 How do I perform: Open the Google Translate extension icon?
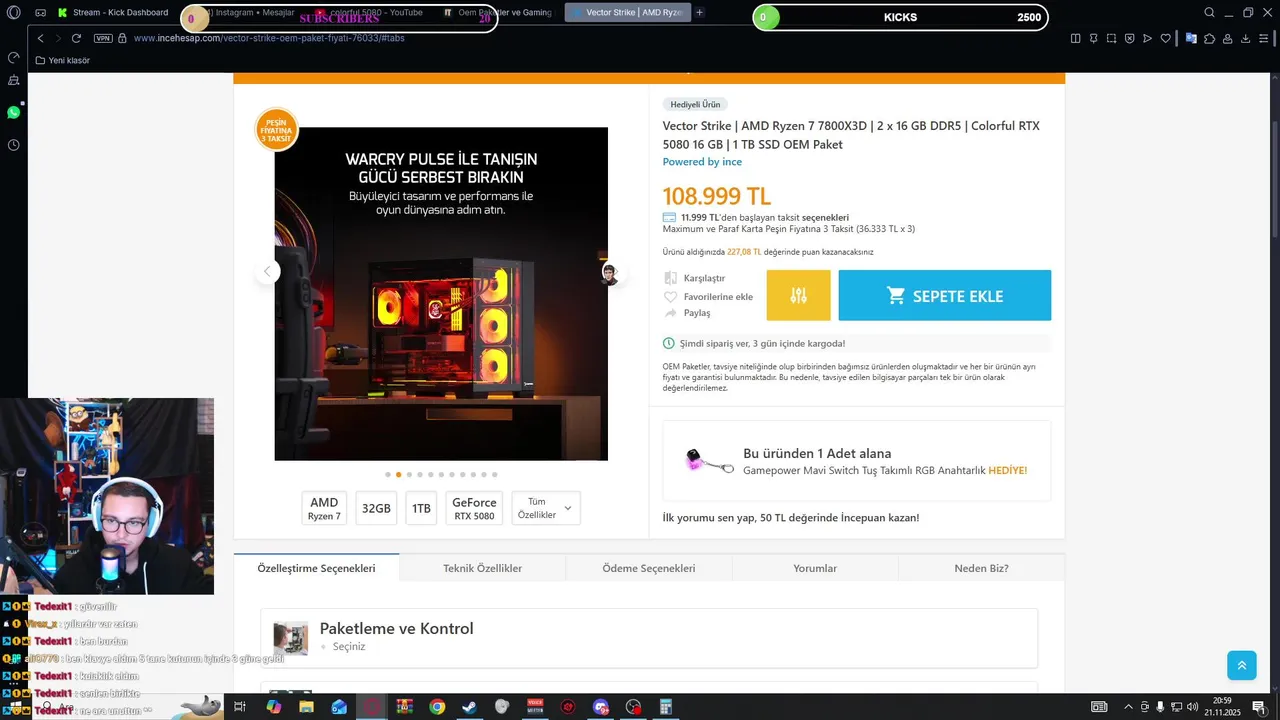tap(1191, 38)
